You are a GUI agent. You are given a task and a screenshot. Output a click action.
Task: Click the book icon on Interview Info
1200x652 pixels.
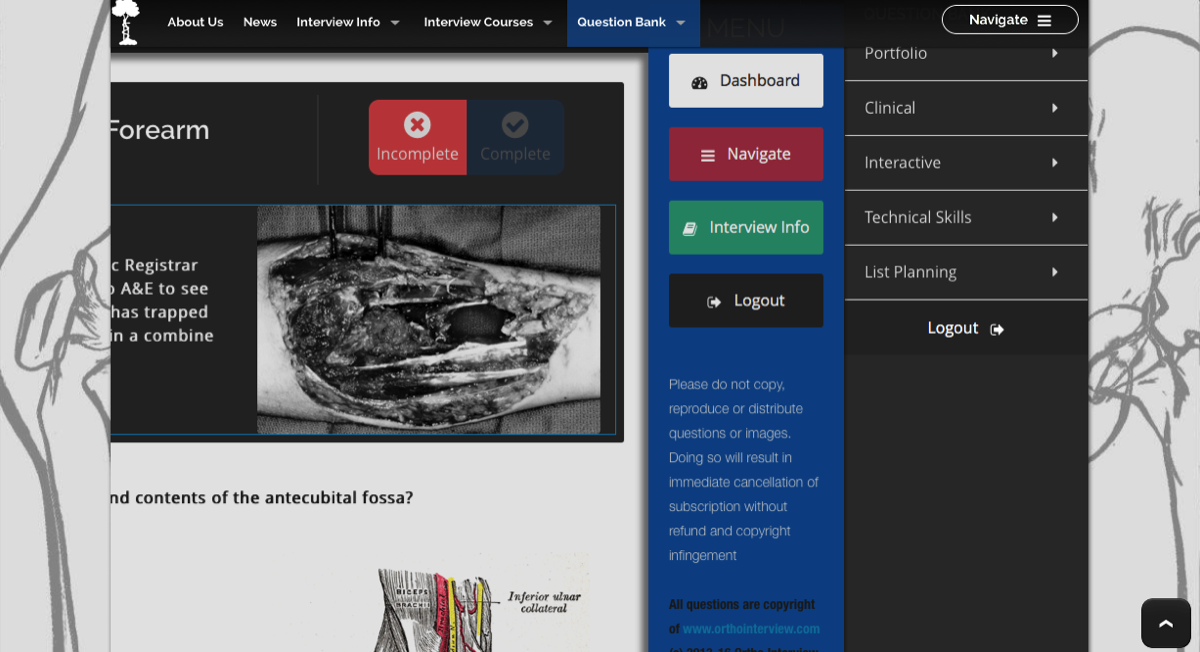point(690,229)
